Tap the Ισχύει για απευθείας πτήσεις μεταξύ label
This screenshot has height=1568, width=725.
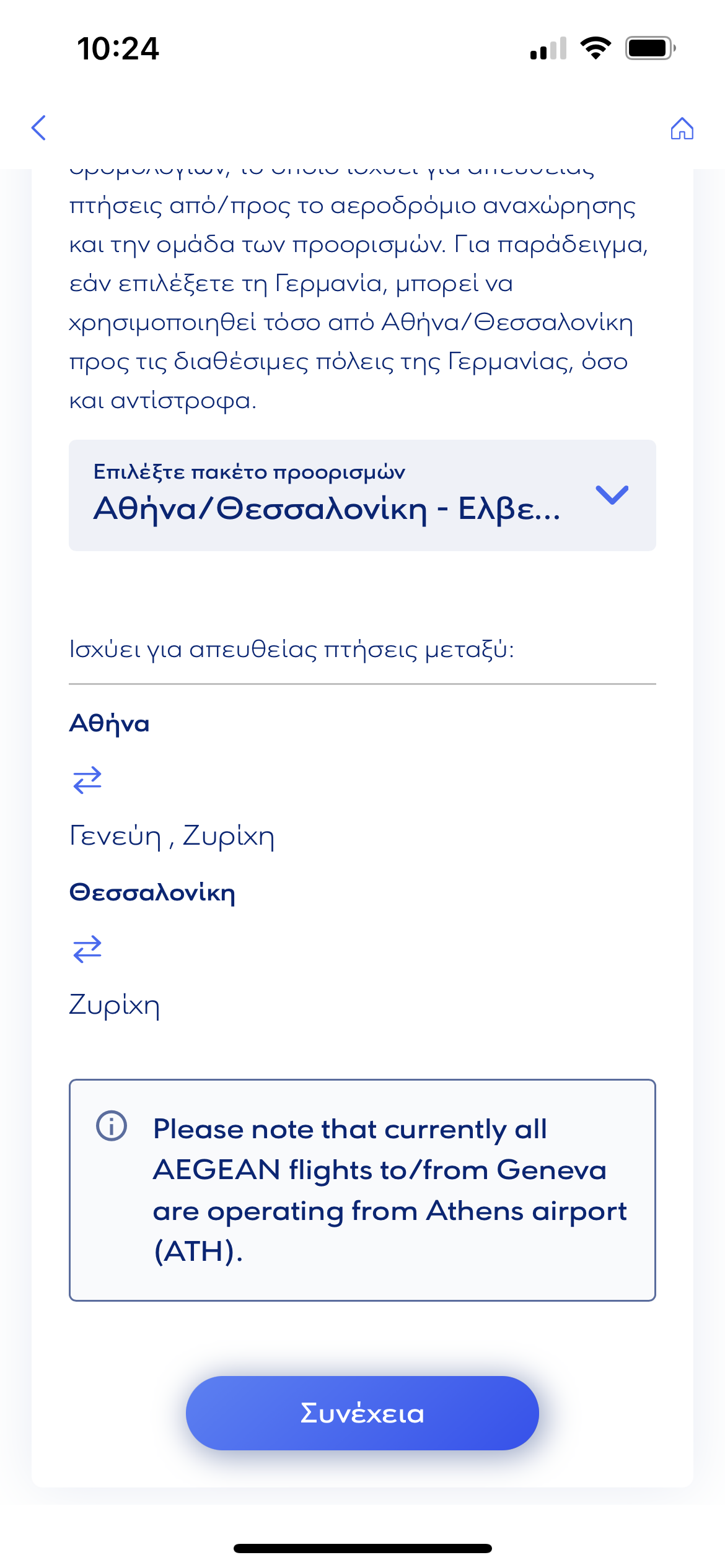pyautogui.click(x=292, y=649)
